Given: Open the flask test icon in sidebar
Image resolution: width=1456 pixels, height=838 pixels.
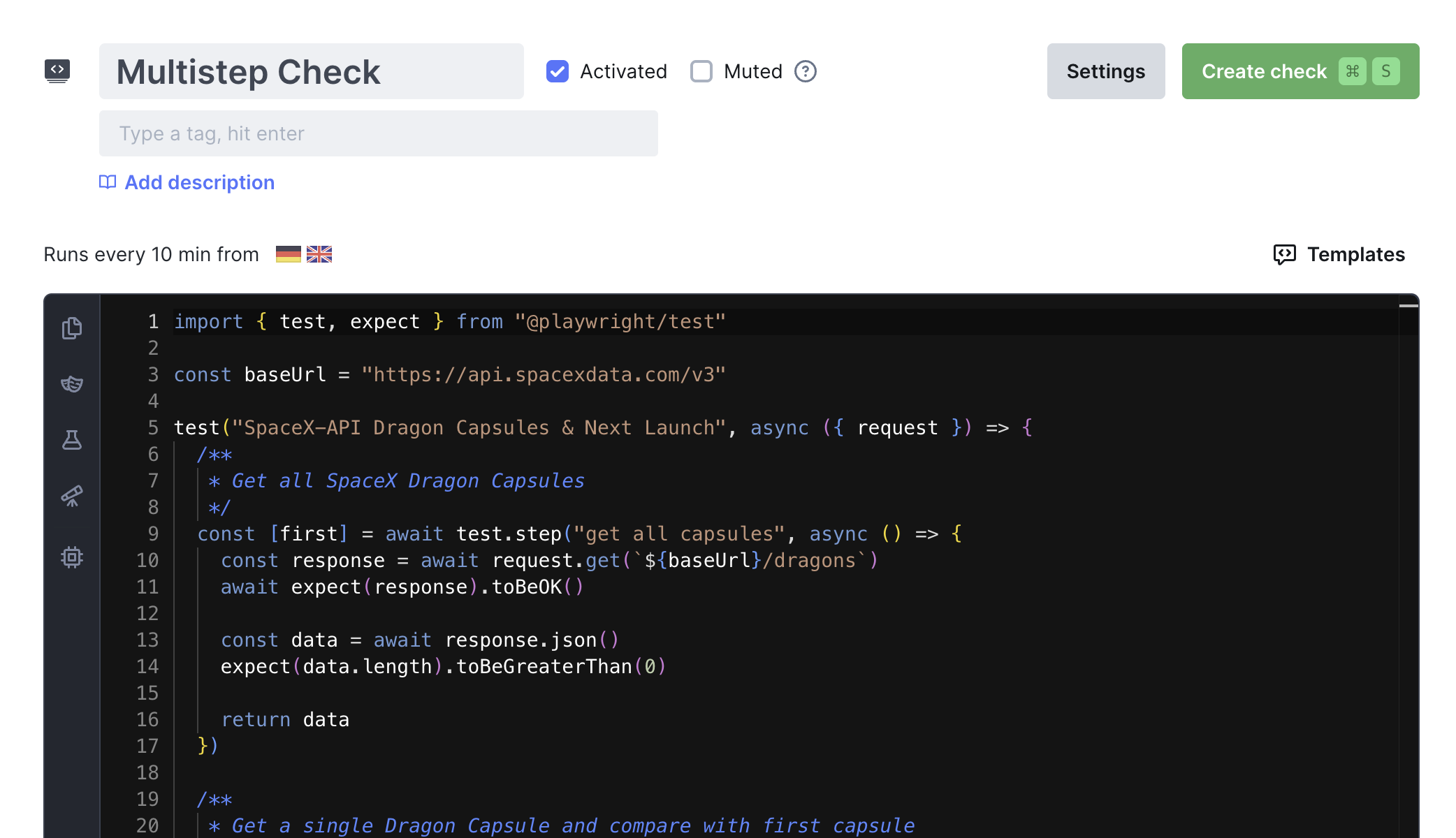Looking at the screenshot, I should [x=72, y=440].
